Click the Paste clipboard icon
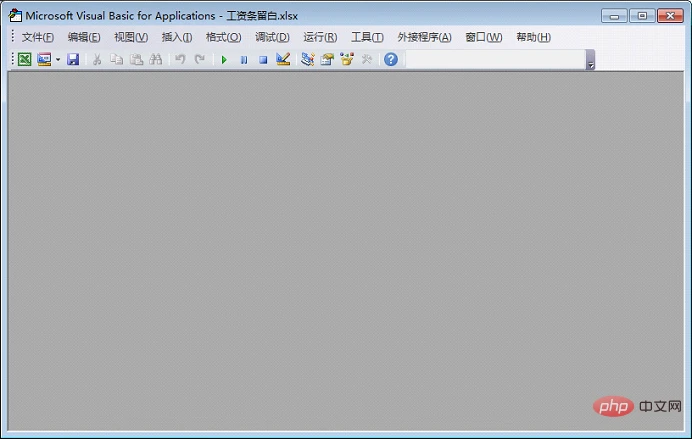692x439 pixels. [136, 59]
